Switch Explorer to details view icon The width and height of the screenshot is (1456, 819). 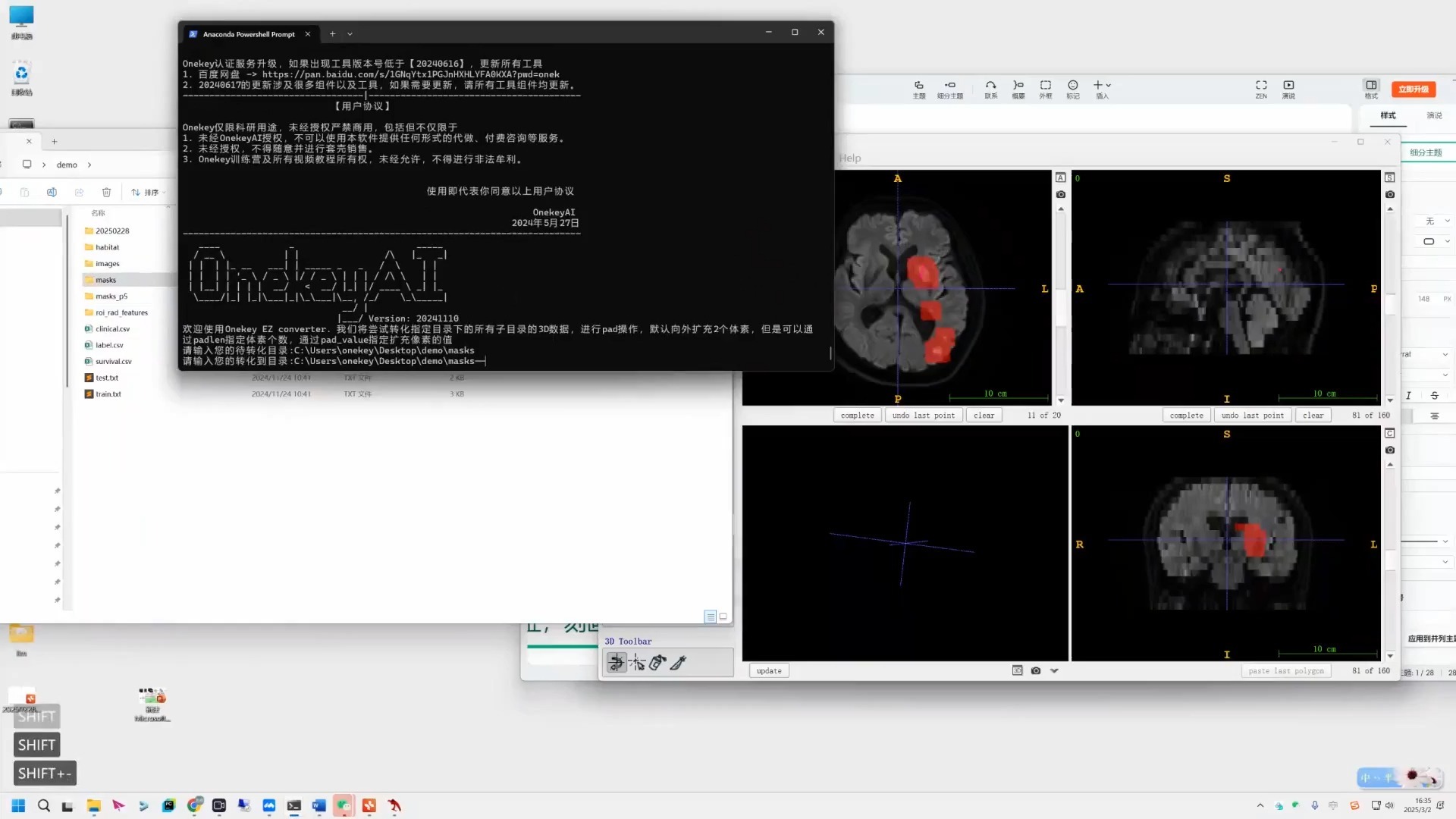(710, 617)
